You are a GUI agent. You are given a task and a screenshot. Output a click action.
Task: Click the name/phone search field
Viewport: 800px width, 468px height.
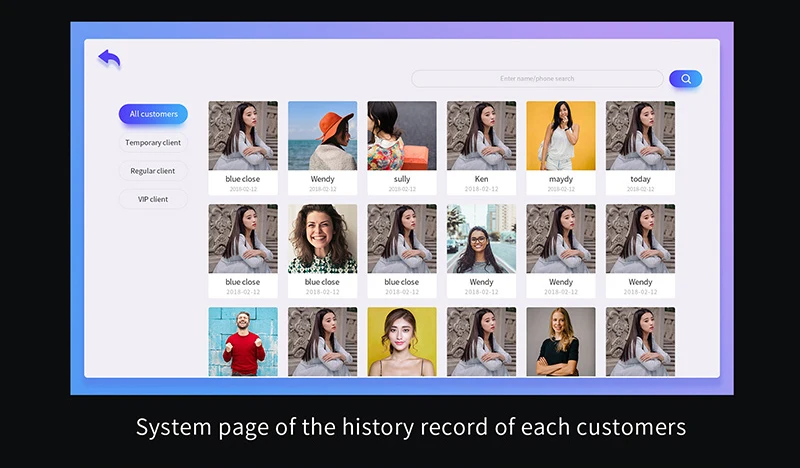[537, 79]
